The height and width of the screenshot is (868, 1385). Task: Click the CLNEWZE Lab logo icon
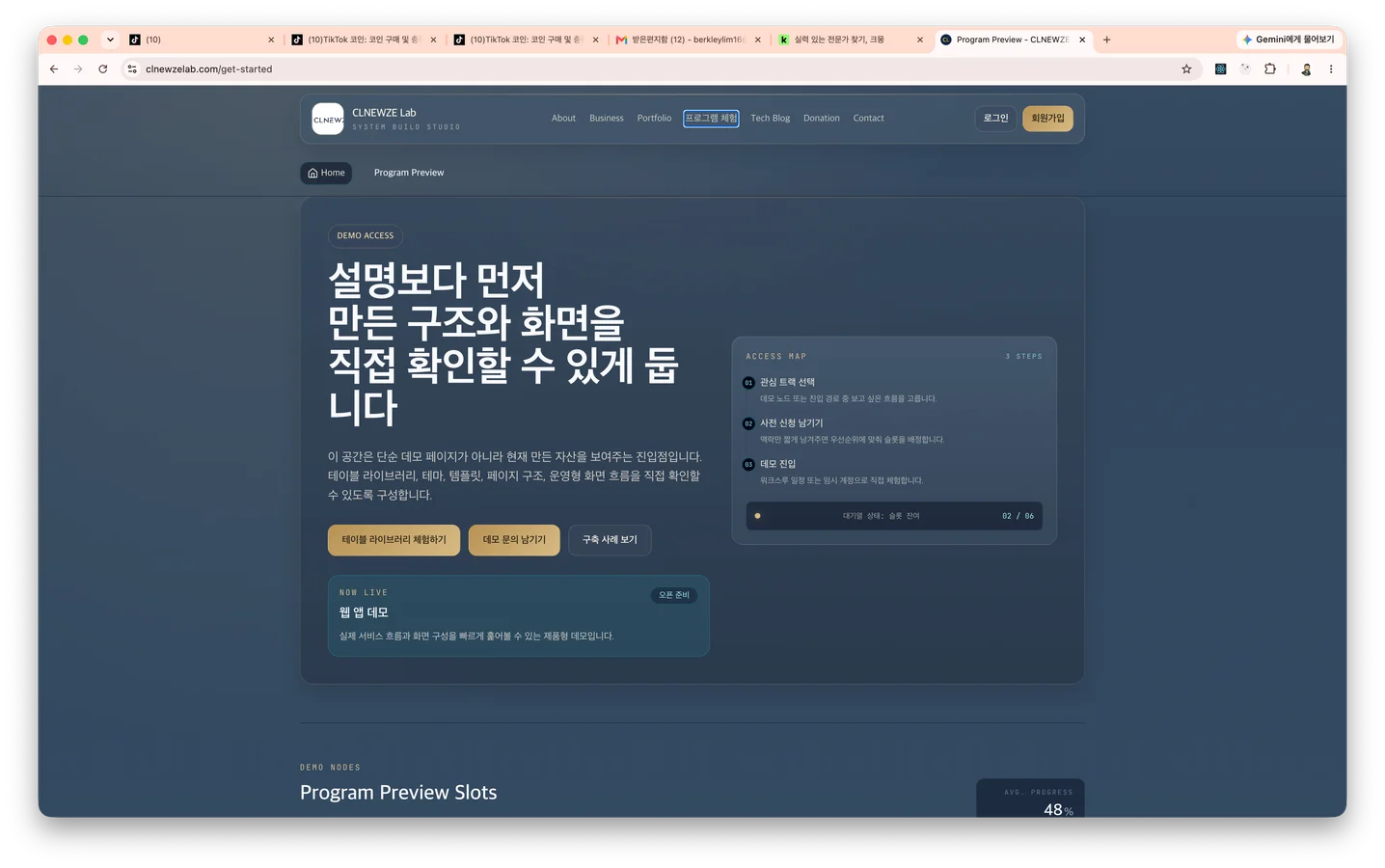tap(328, 119)
